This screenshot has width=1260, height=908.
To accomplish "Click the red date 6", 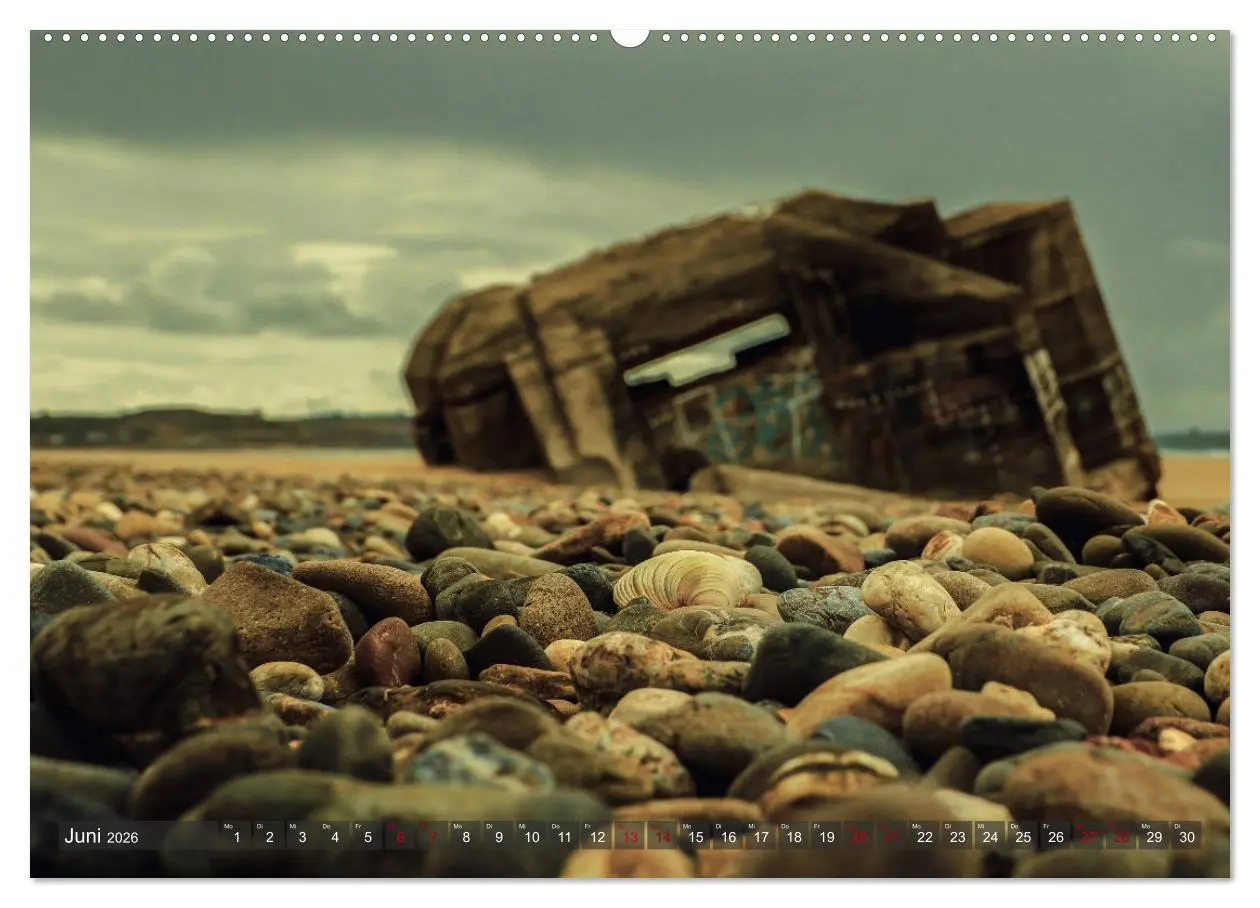I will pos(400,837).
